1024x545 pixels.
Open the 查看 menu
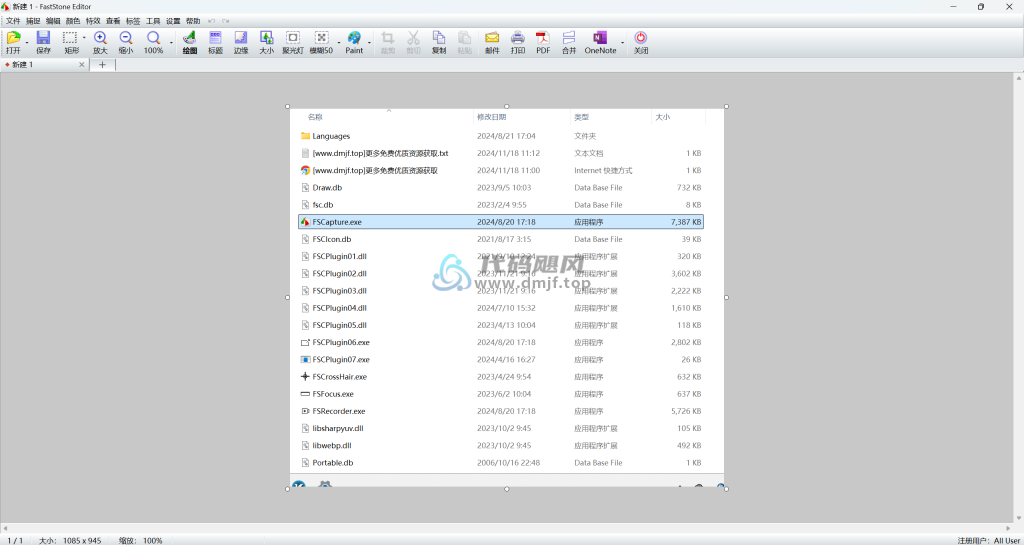coord(113,22)
